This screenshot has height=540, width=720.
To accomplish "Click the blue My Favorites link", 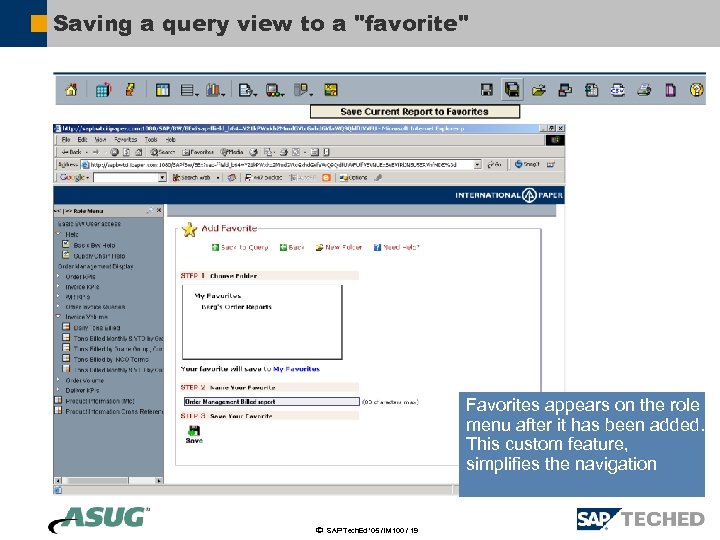I will pos(296,369).
